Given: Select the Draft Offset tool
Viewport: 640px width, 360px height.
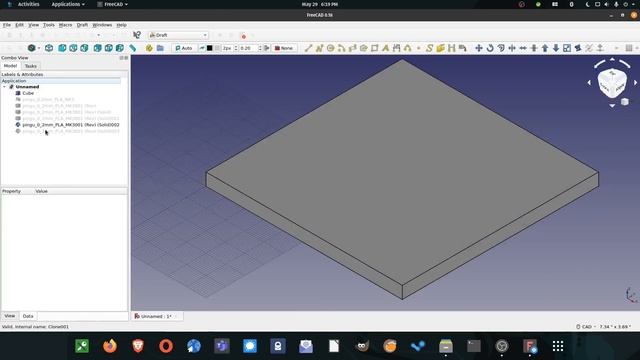Looking at the screenshot, I should tap(501, 48).
